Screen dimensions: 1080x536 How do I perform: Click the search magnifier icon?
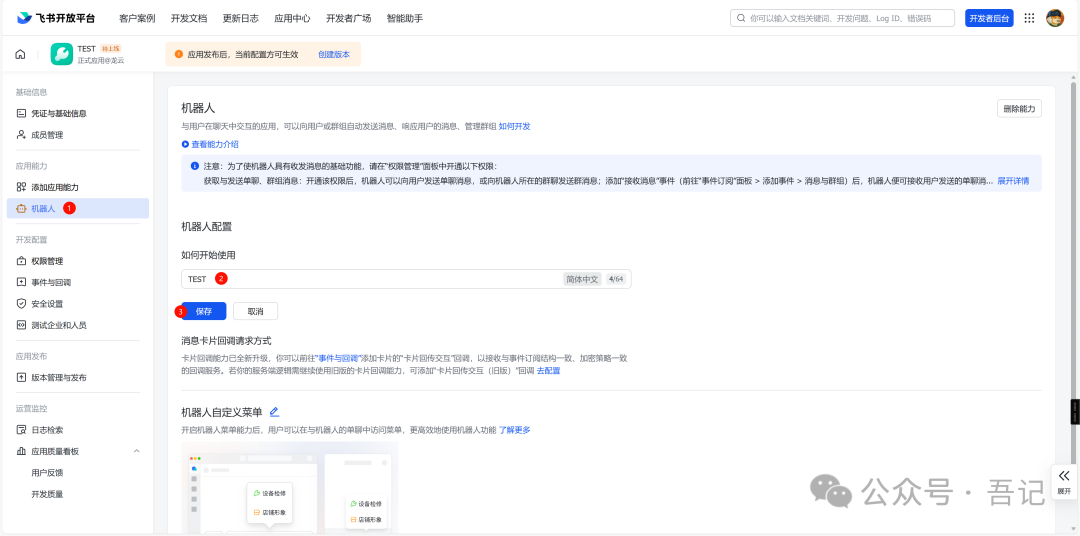pos(741,18)
